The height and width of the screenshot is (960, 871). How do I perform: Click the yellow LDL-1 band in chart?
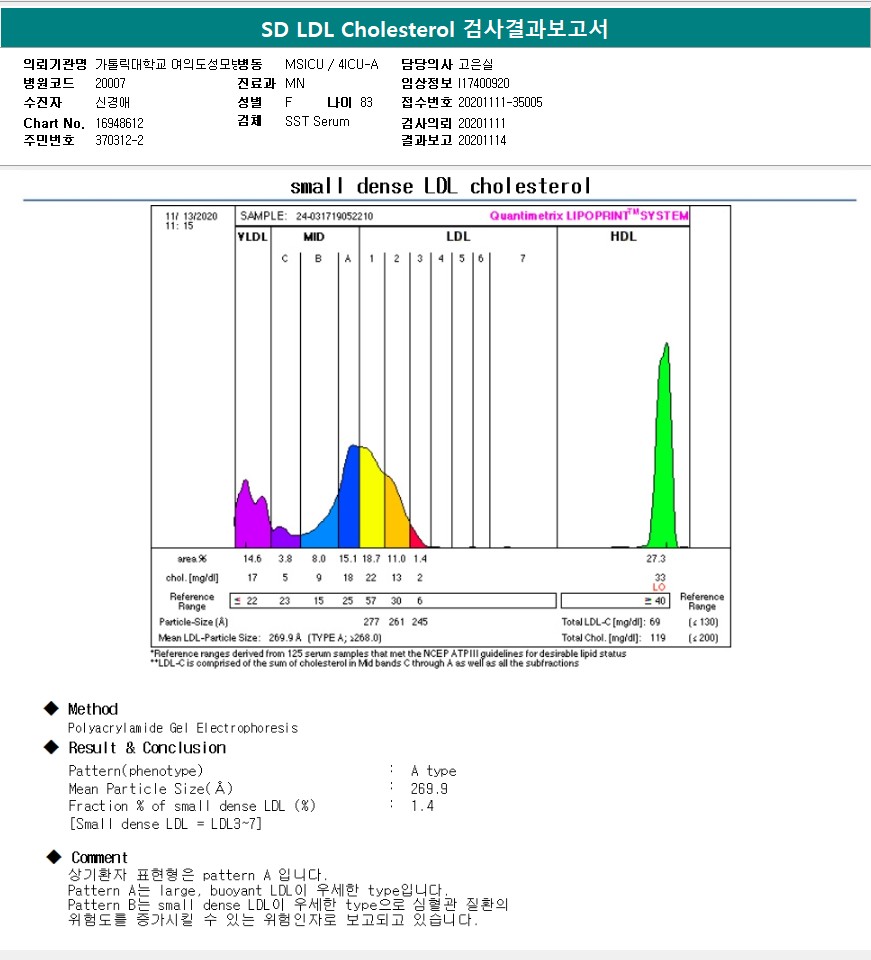coord(372,502)
